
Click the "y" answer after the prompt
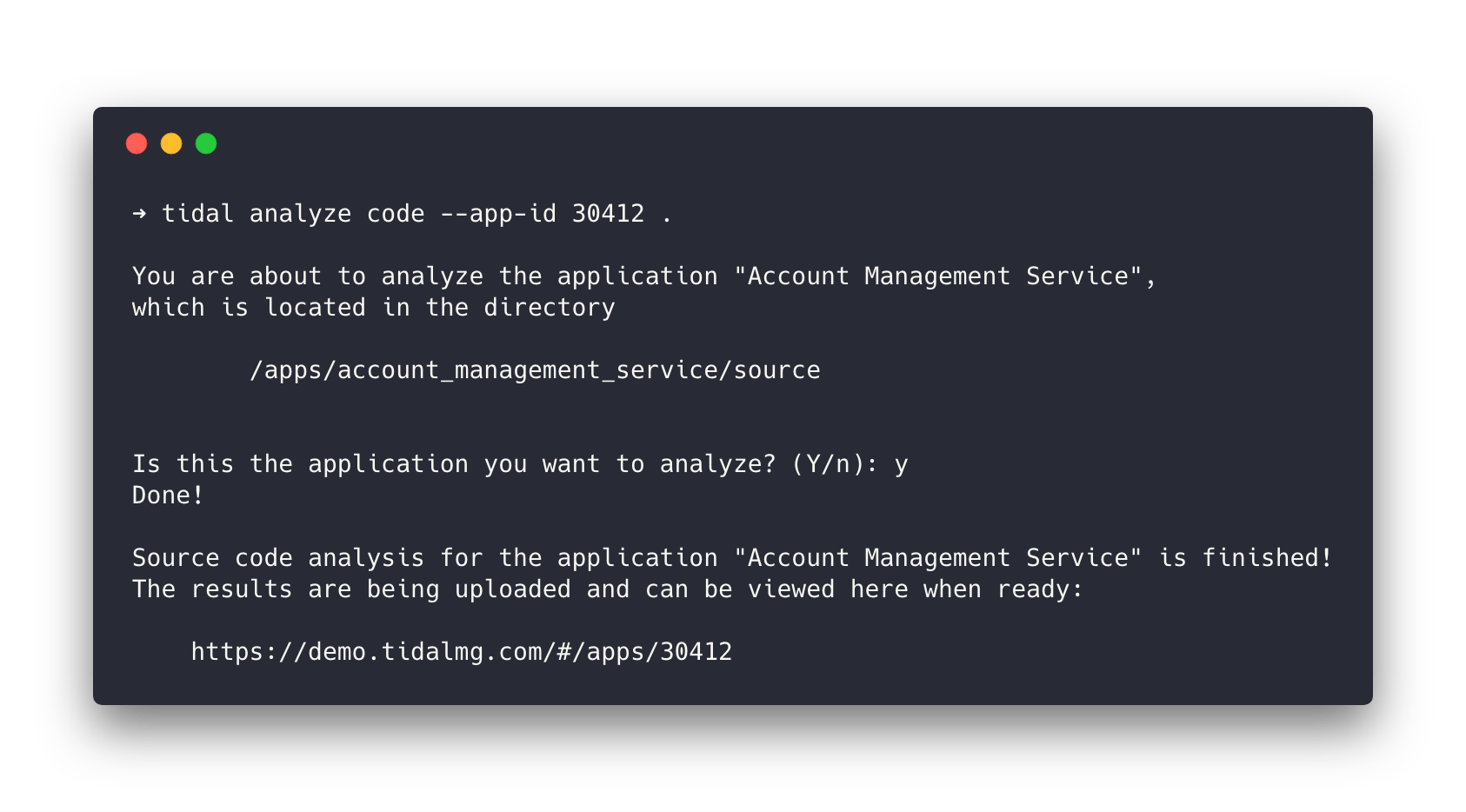[x=901, y=464]
